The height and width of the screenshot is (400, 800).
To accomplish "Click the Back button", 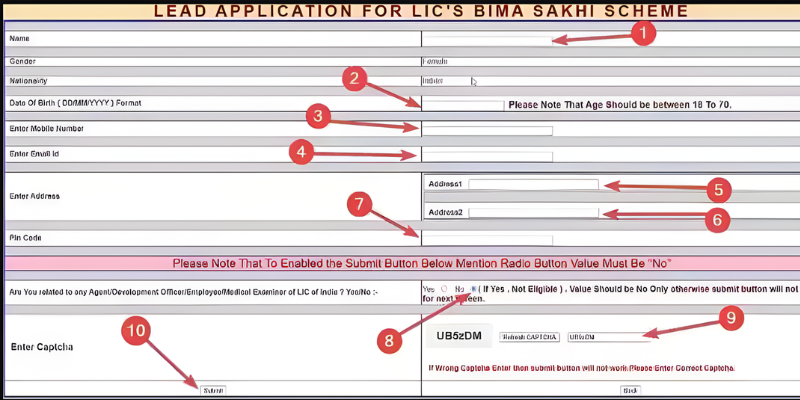I will (x=629, y=390).
